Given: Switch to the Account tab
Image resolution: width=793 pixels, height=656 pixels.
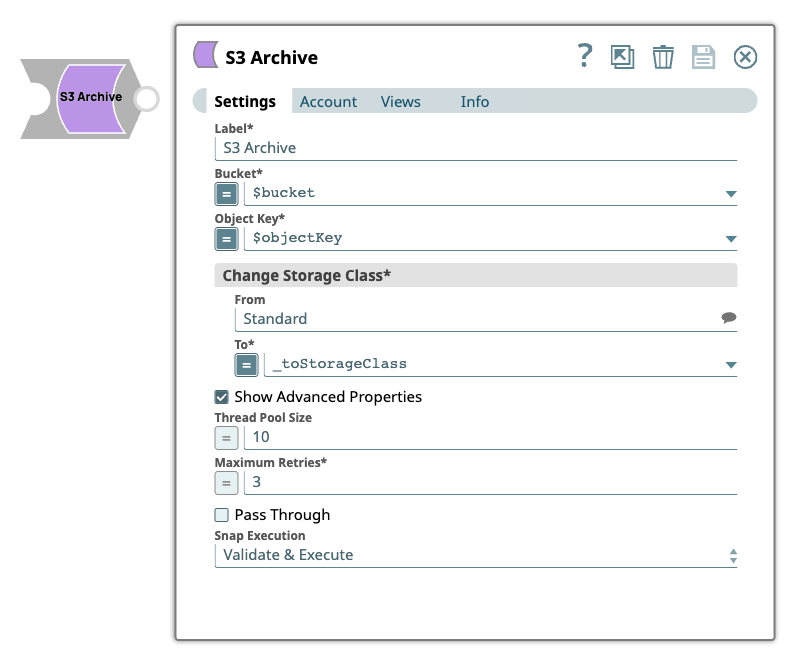Looking at the screenshot, I should pyautogui.click(x=328, y=102).
